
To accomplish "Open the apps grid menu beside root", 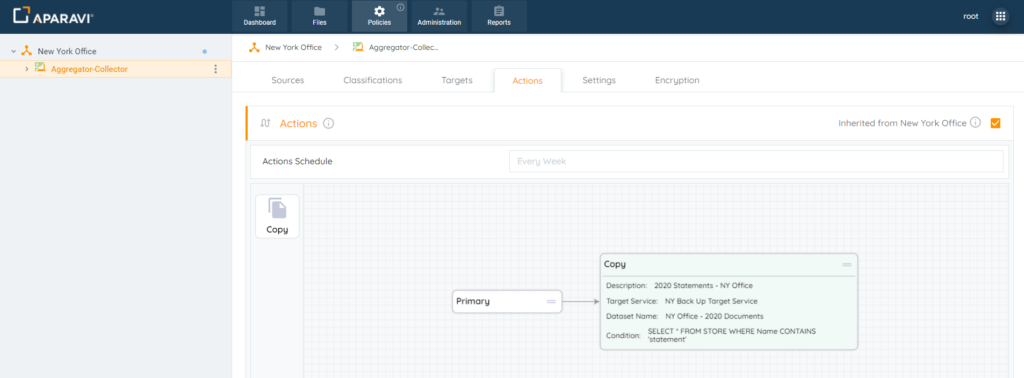I will tap(1000, 16).
